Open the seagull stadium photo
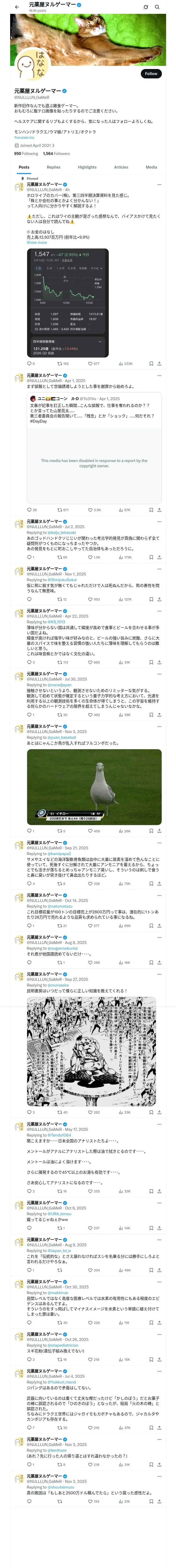The image size is (176, 1568). [94, 786]
